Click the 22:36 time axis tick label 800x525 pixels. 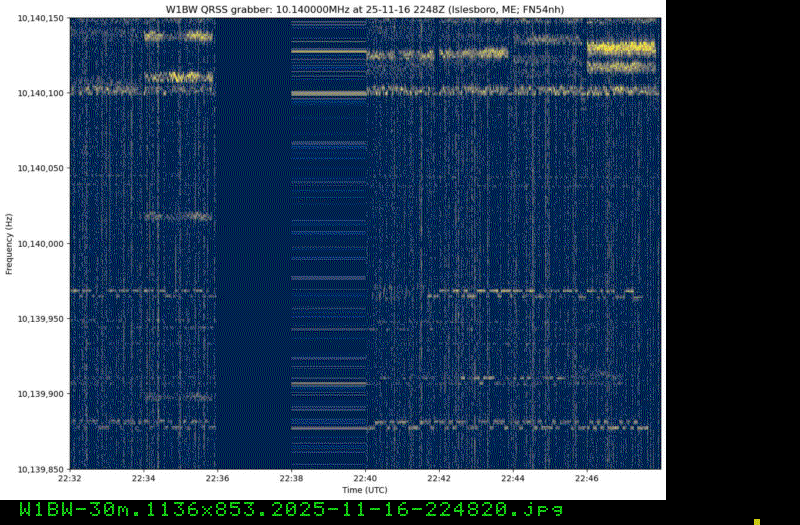(x=218, y=479)
